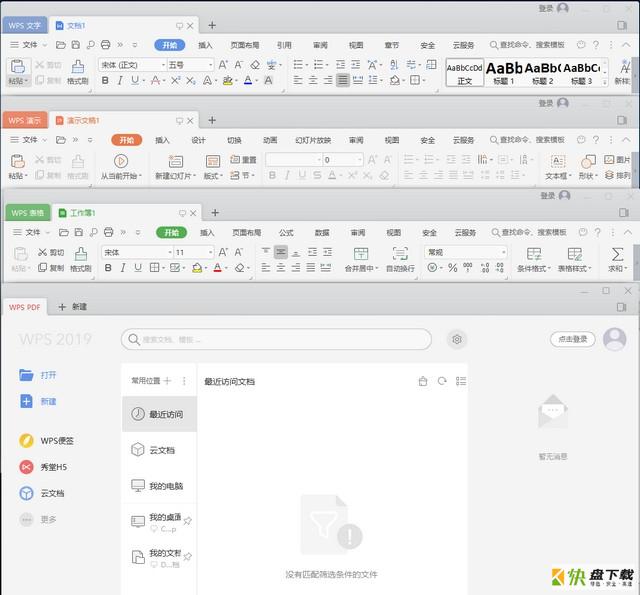Click 从当前开始 play icon in WPS Presentation
The height and width of the screenshot is (595, 640).
[x=121, y=161]
